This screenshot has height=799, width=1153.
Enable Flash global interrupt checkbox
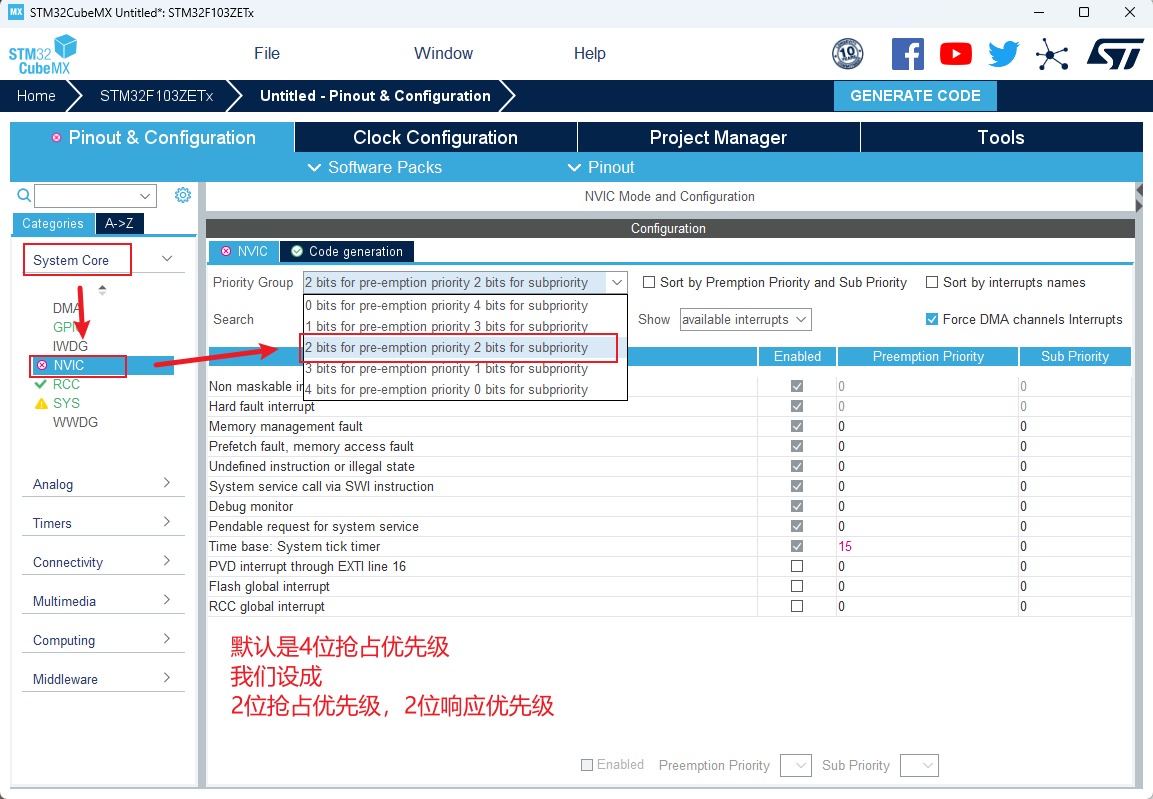(x=796, y=586)
